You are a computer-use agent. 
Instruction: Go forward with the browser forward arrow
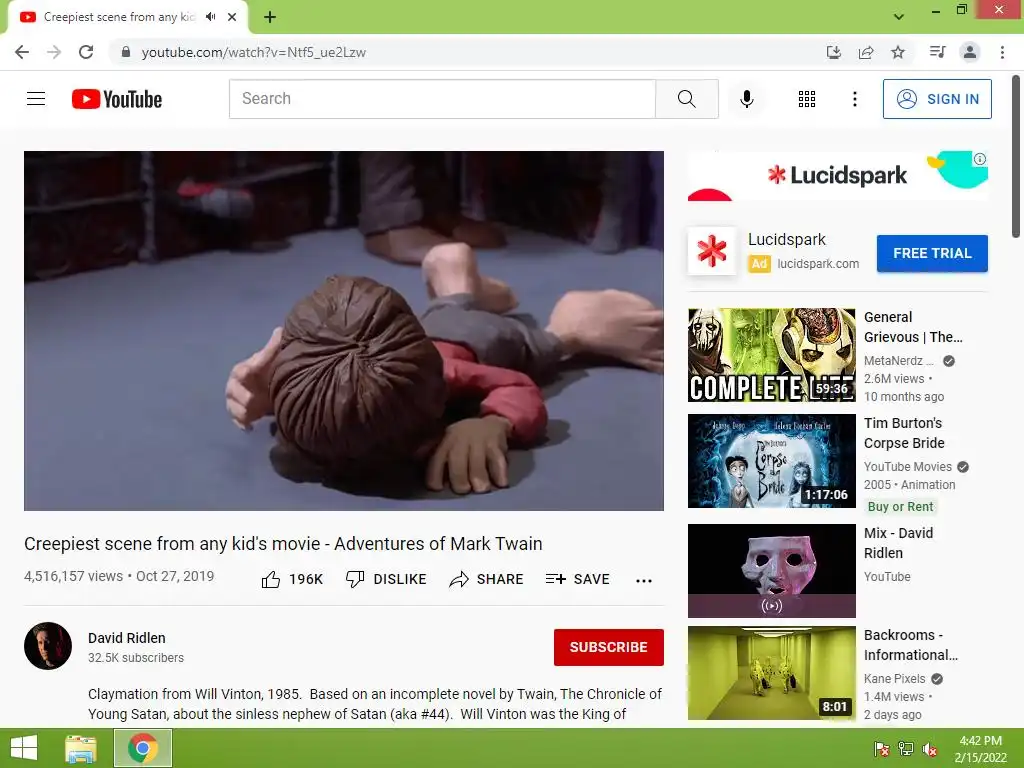pos(54,52)
